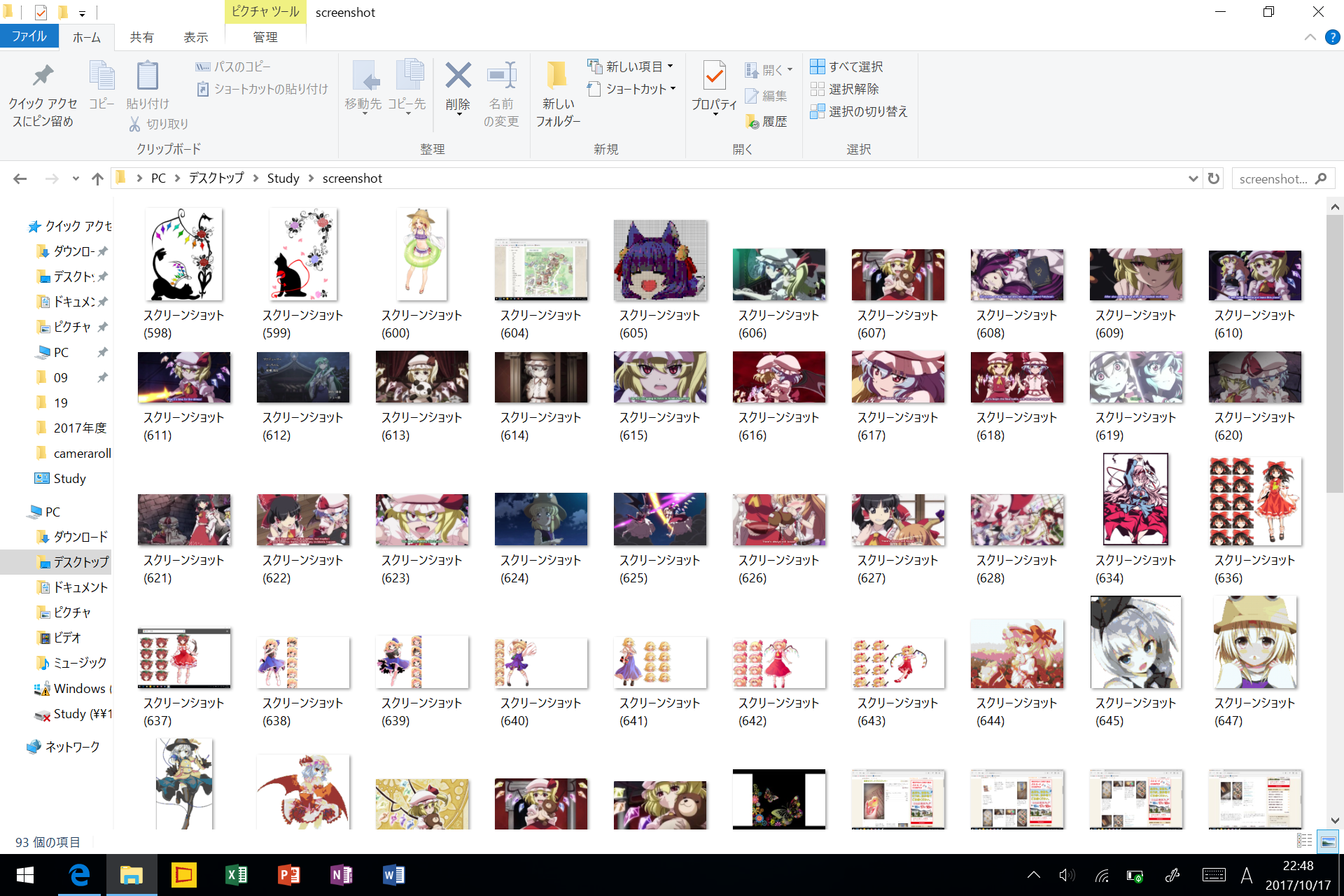Screen dimensions: 1344x896
Task: Open Excel from the taskbar
Action: tap(237, 875)
